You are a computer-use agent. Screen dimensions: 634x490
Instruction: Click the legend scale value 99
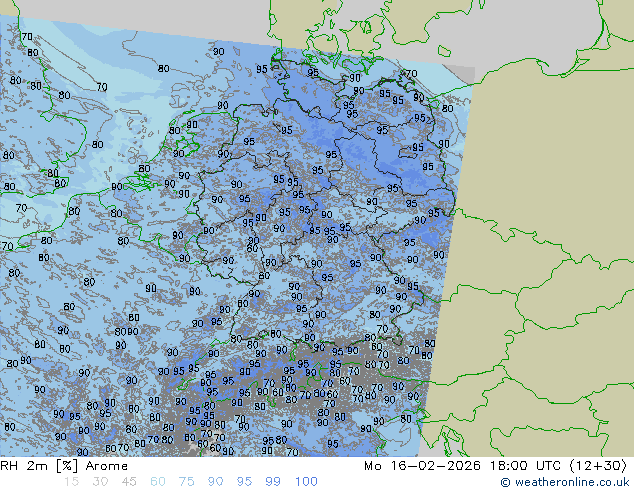click(x=273, y=482)
